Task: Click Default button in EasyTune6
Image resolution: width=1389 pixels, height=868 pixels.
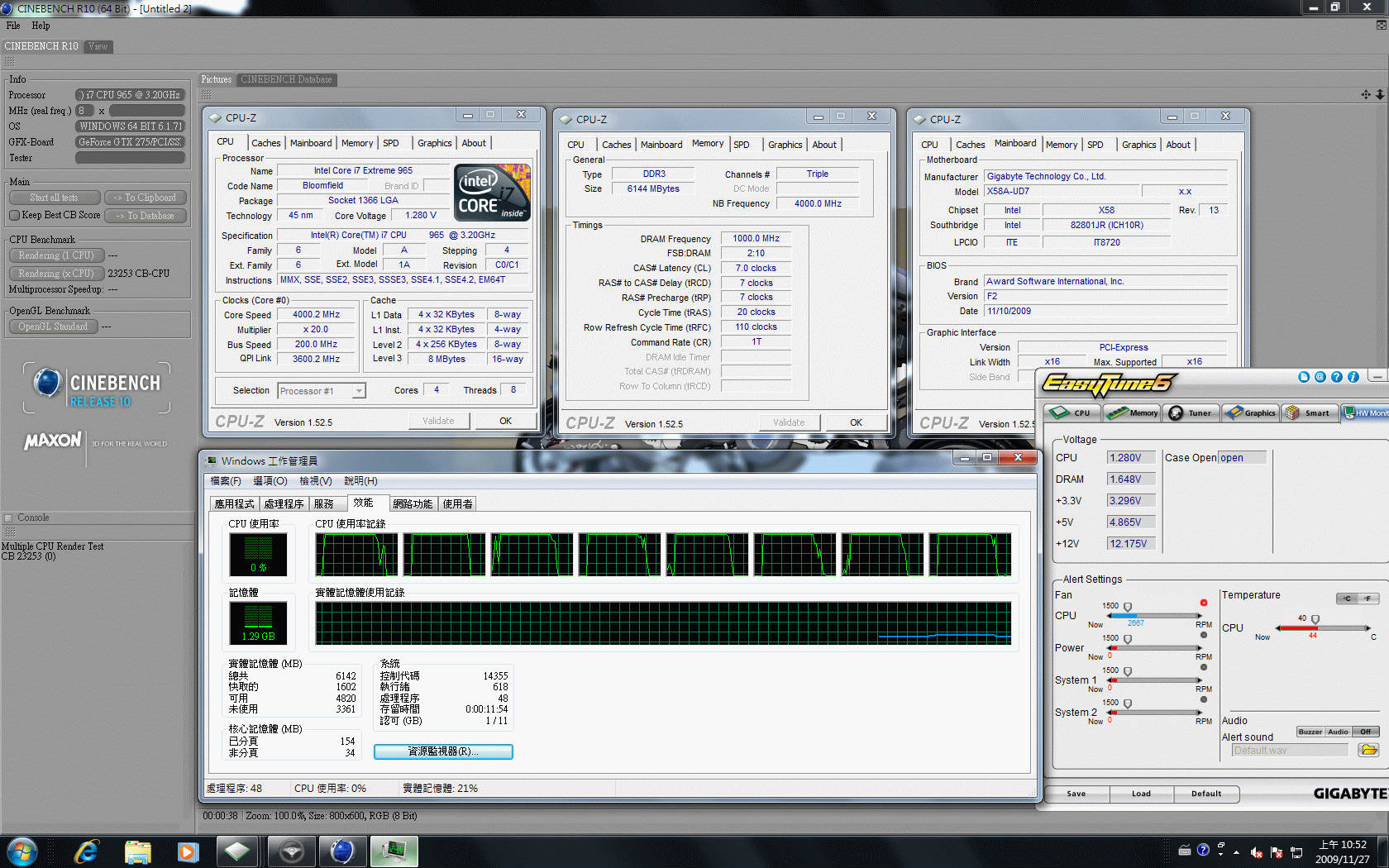Action: coord(1206,794)
